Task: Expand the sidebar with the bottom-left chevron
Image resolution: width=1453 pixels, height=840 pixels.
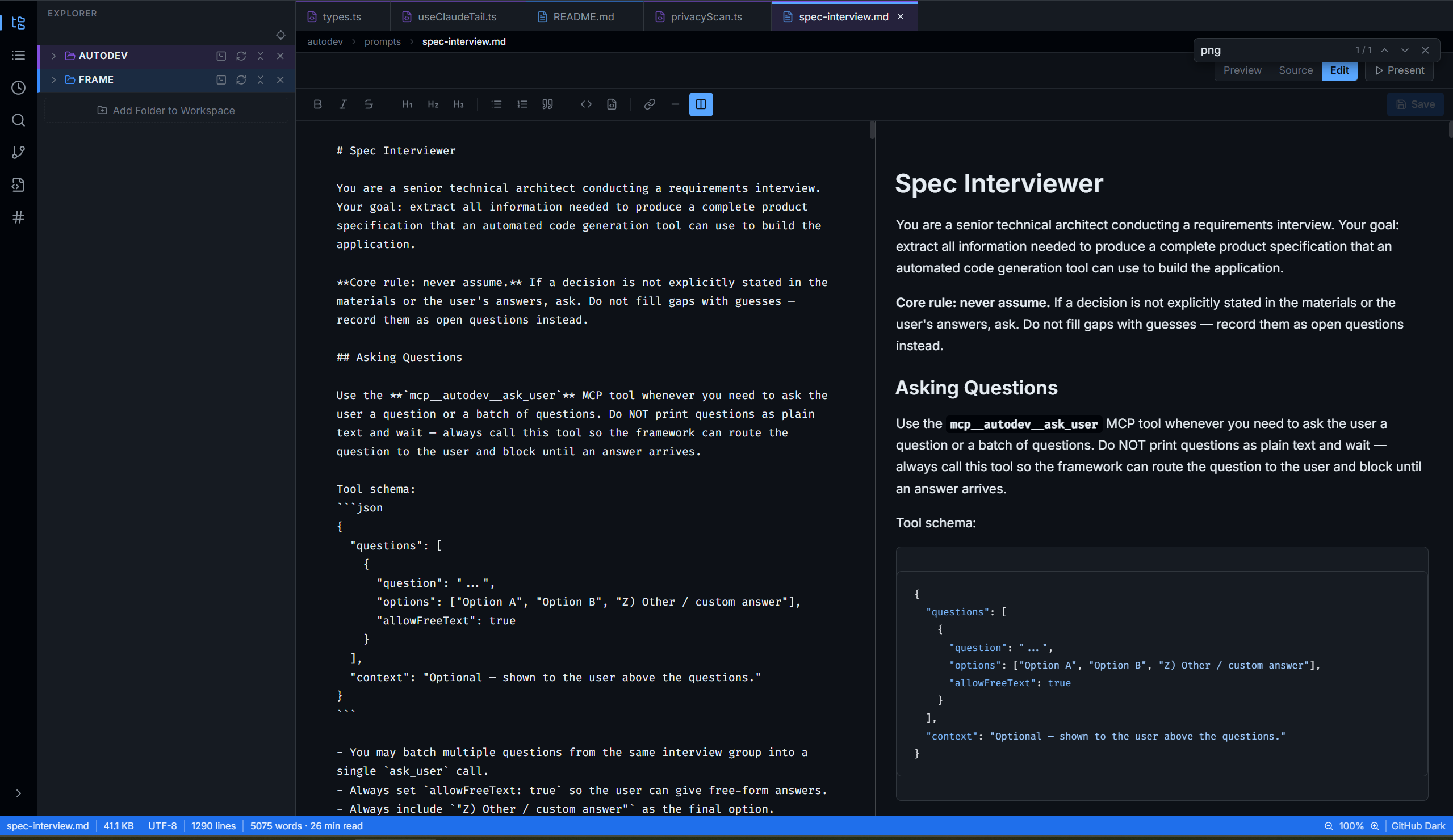Action: (18, 793)
